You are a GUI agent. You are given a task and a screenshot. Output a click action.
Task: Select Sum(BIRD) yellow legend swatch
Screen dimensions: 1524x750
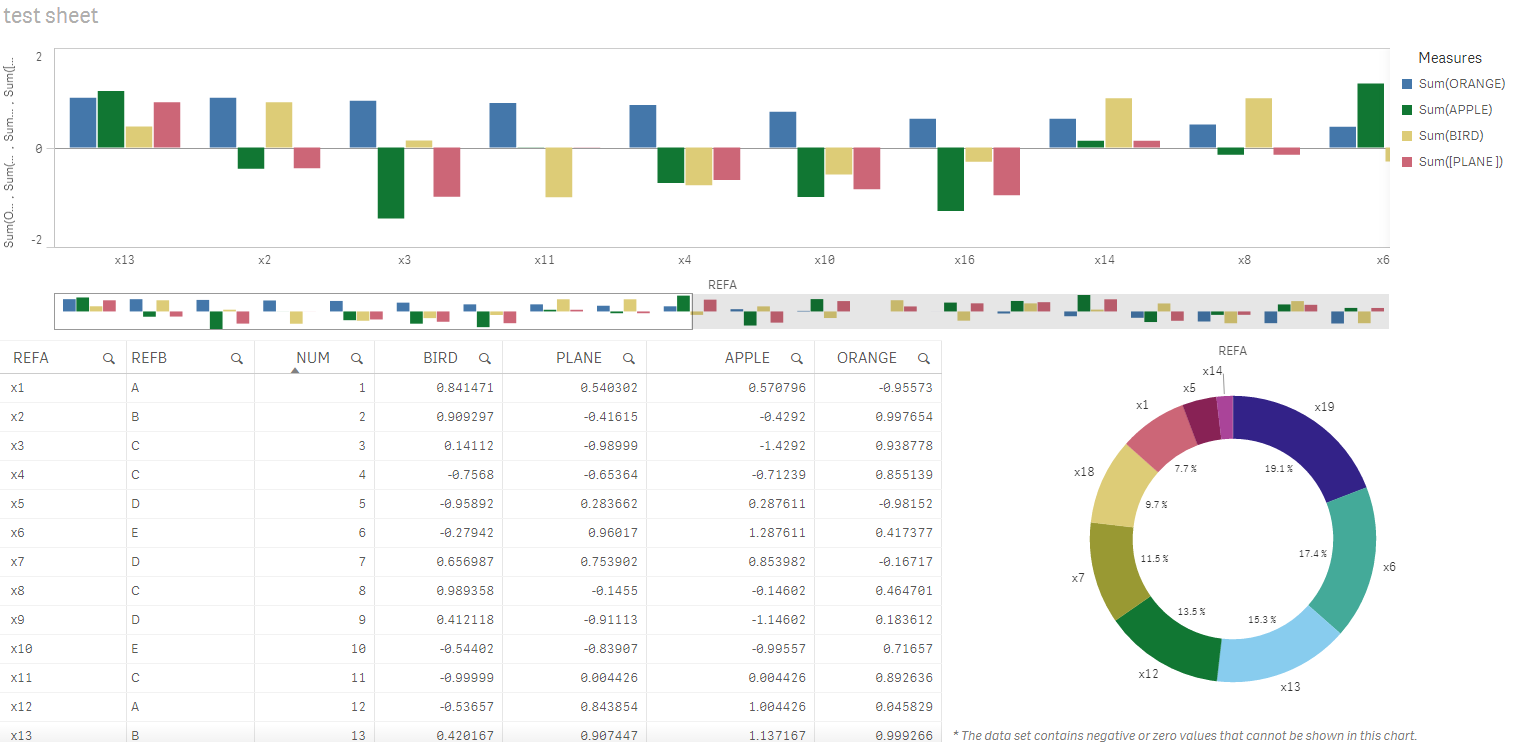(x=1408, y=136)
